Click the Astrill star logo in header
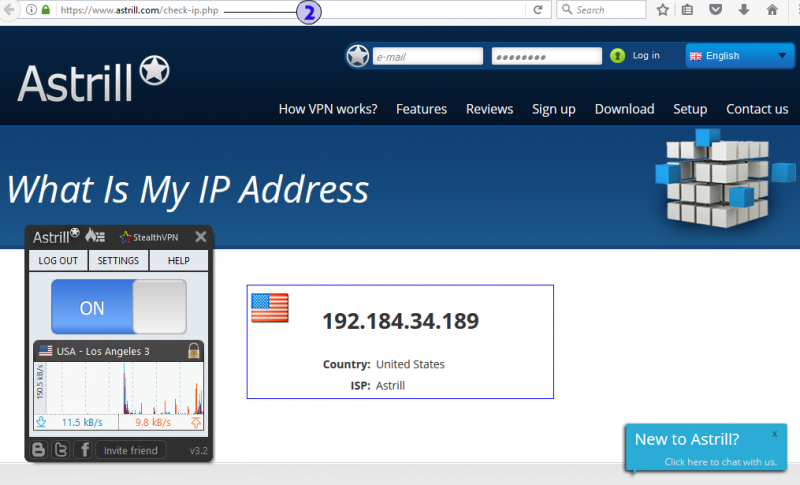 coord(155,70)
